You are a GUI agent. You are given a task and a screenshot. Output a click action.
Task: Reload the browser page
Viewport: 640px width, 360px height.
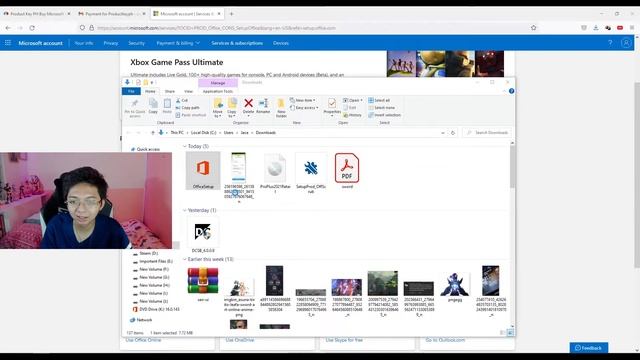pyautogui.click(x=32, y=28)
